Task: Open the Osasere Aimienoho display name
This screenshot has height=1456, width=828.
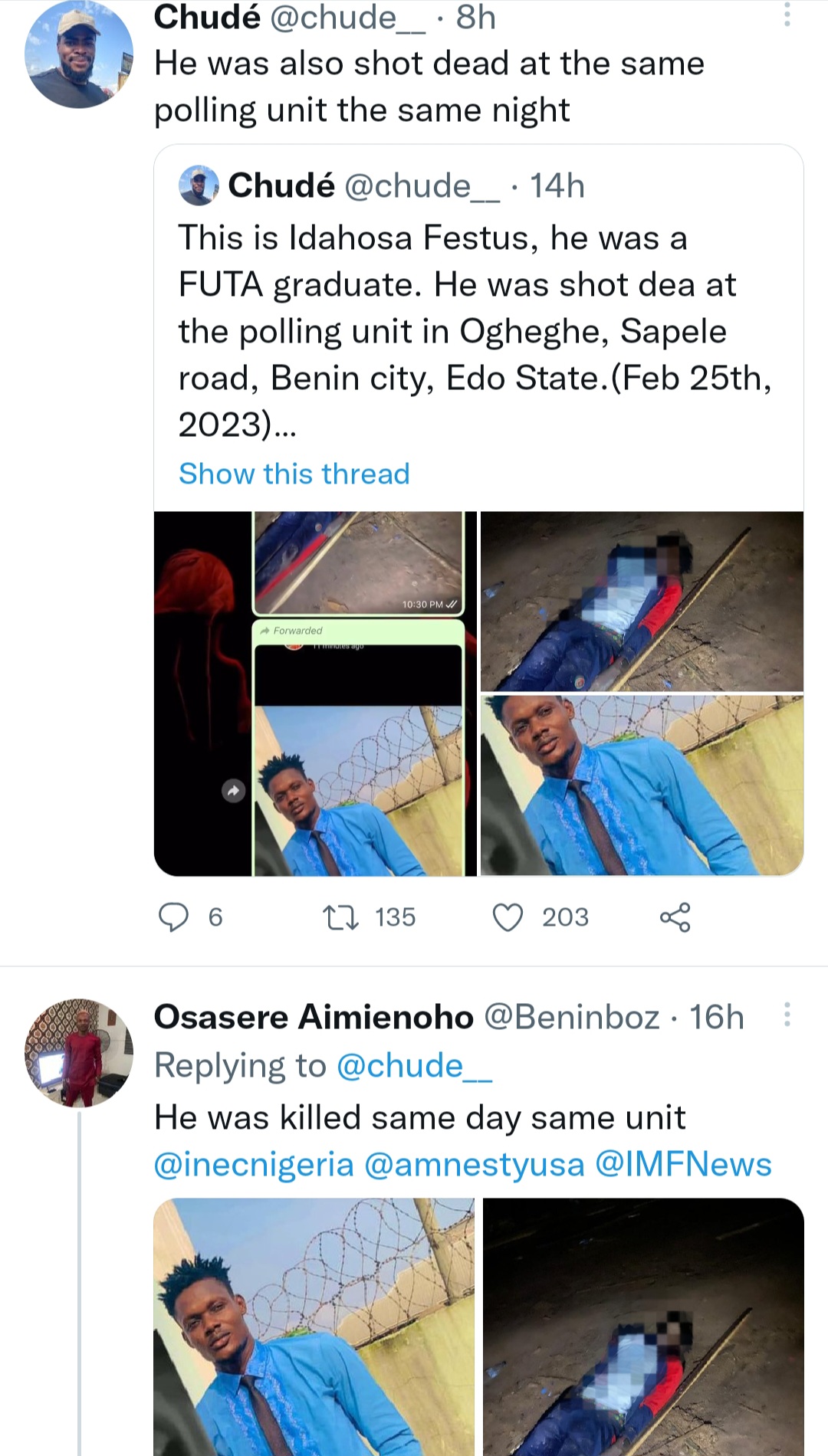Action: [314, 1017]
